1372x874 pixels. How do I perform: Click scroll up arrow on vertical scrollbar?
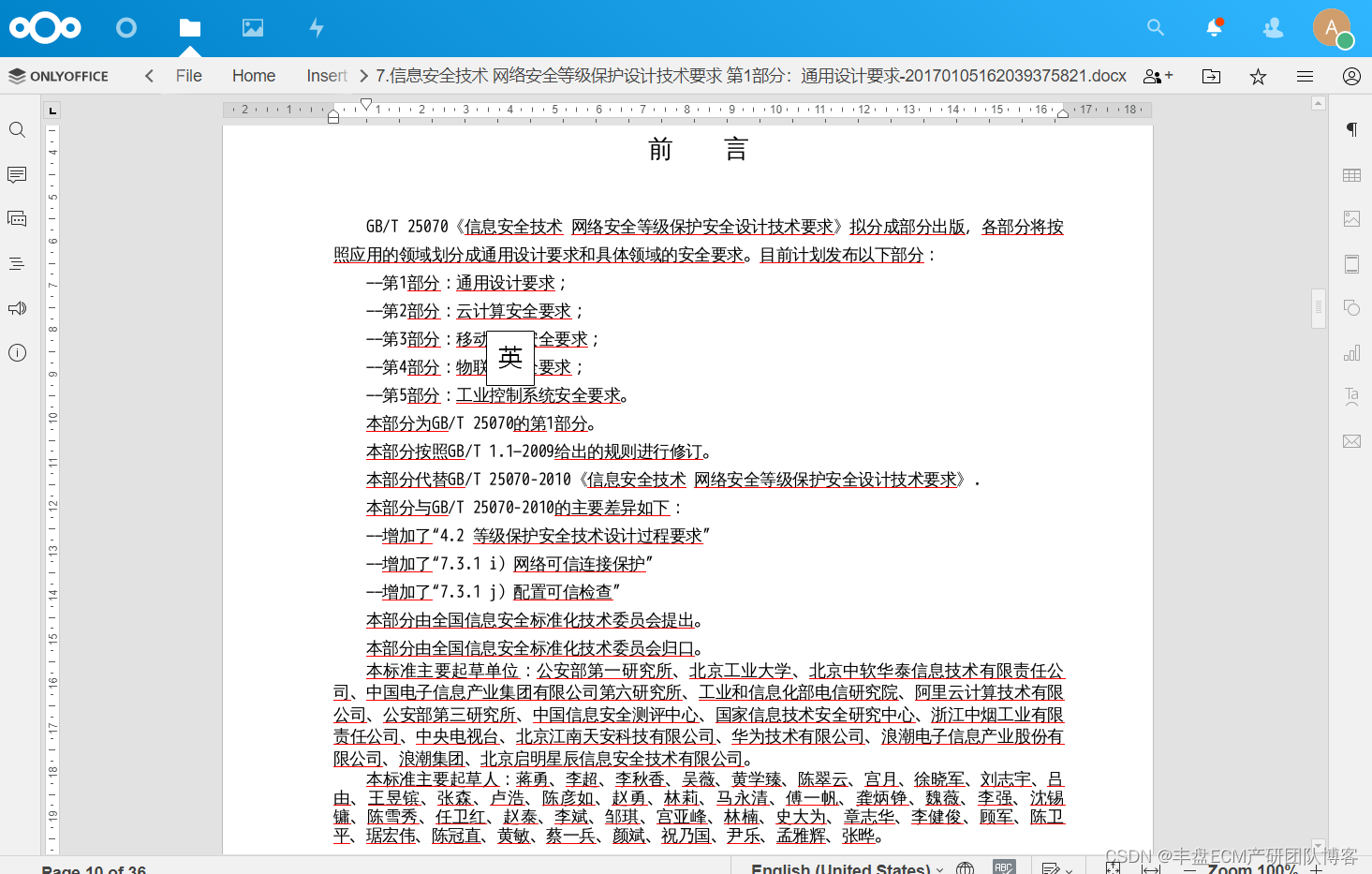[x=1319, y=103]
